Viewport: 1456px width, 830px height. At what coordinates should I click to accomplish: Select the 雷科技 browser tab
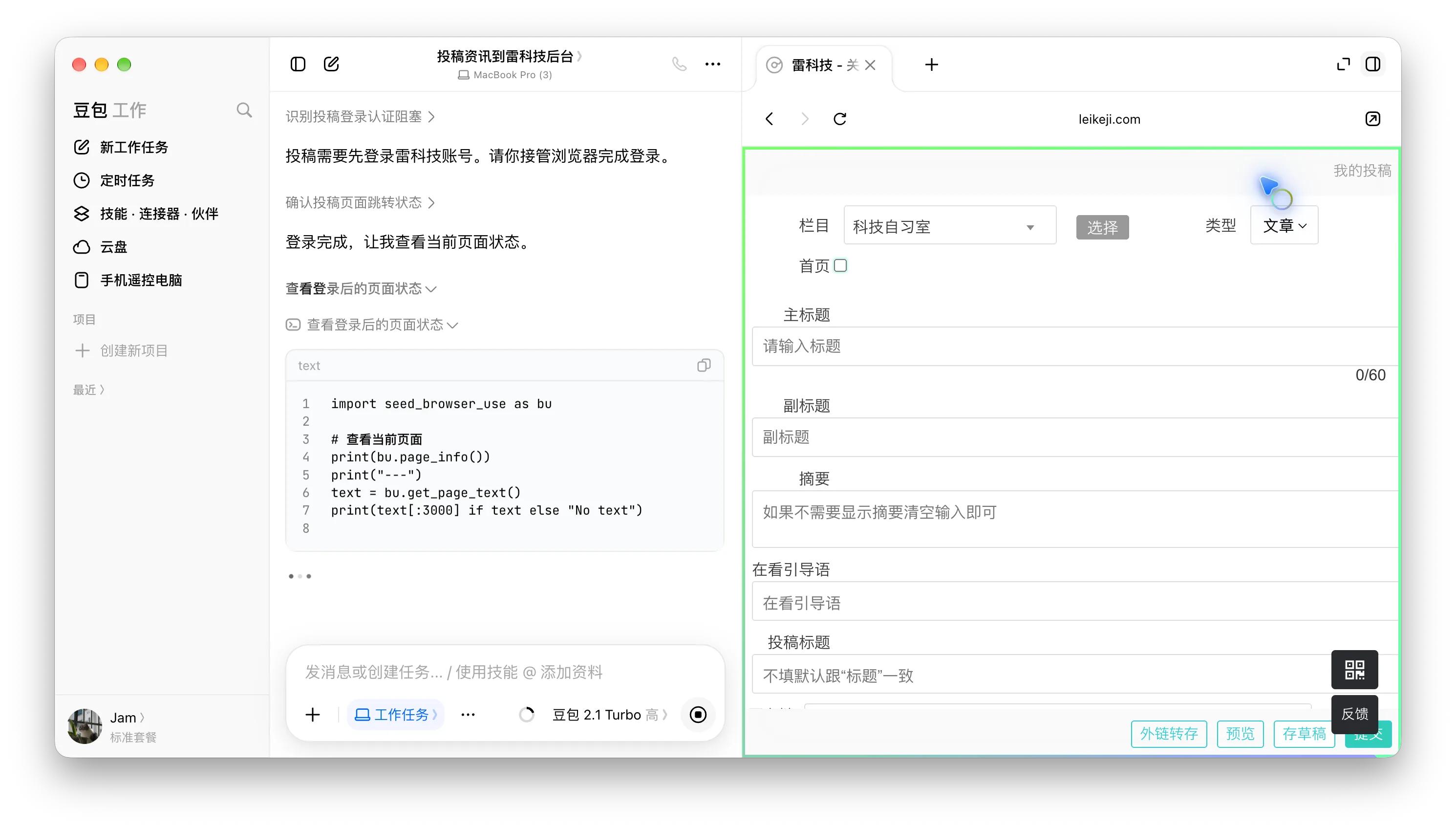pyautogui.click(x=823, y=65)
